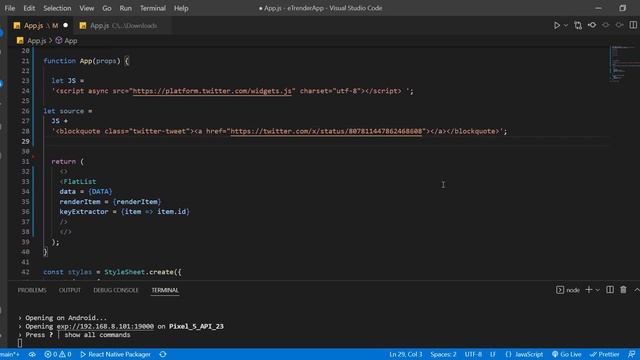Open the Edit menu
This screenshot has width=640, height=360.
(x=29, y=8)
